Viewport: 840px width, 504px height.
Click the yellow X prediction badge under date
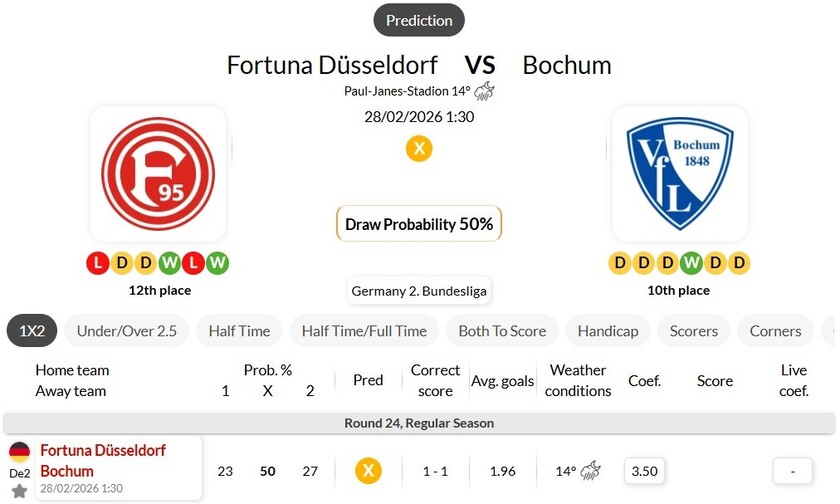pos(419,149)
